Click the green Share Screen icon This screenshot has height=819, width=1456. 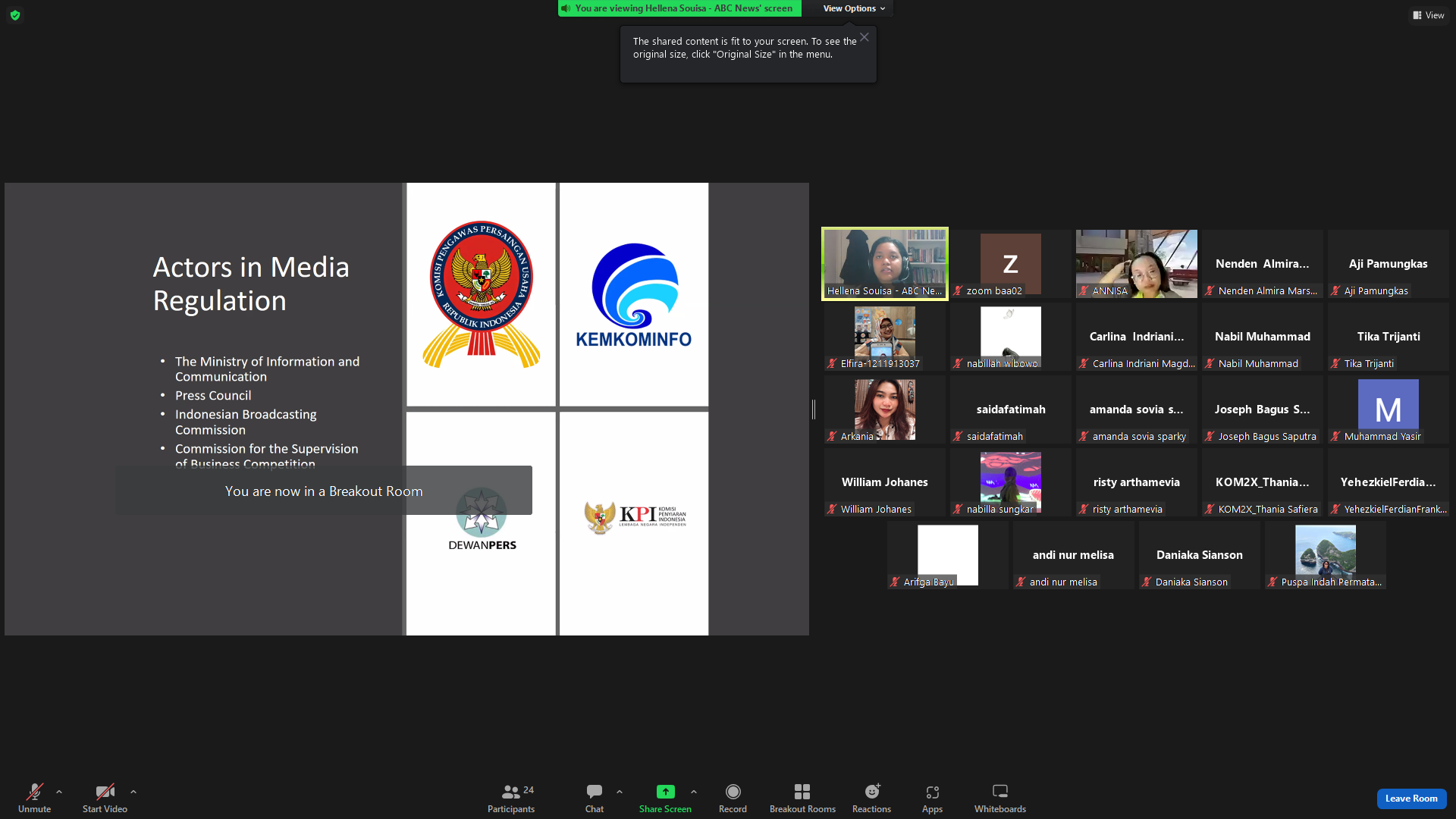(x=665, y=792)
